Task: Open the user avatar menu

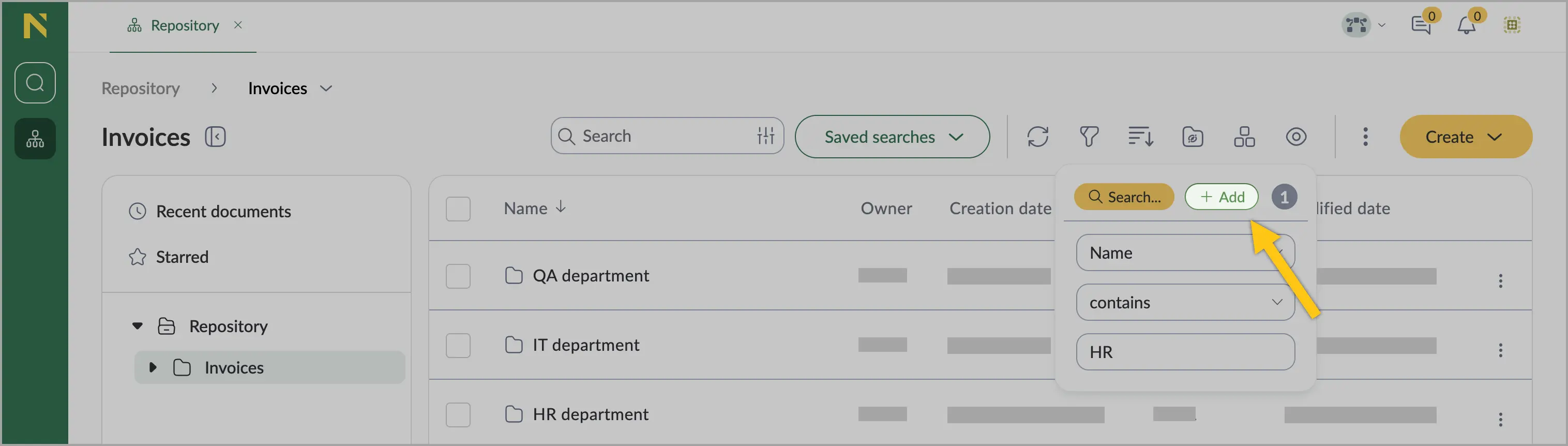Action: tap(1356, 25)
